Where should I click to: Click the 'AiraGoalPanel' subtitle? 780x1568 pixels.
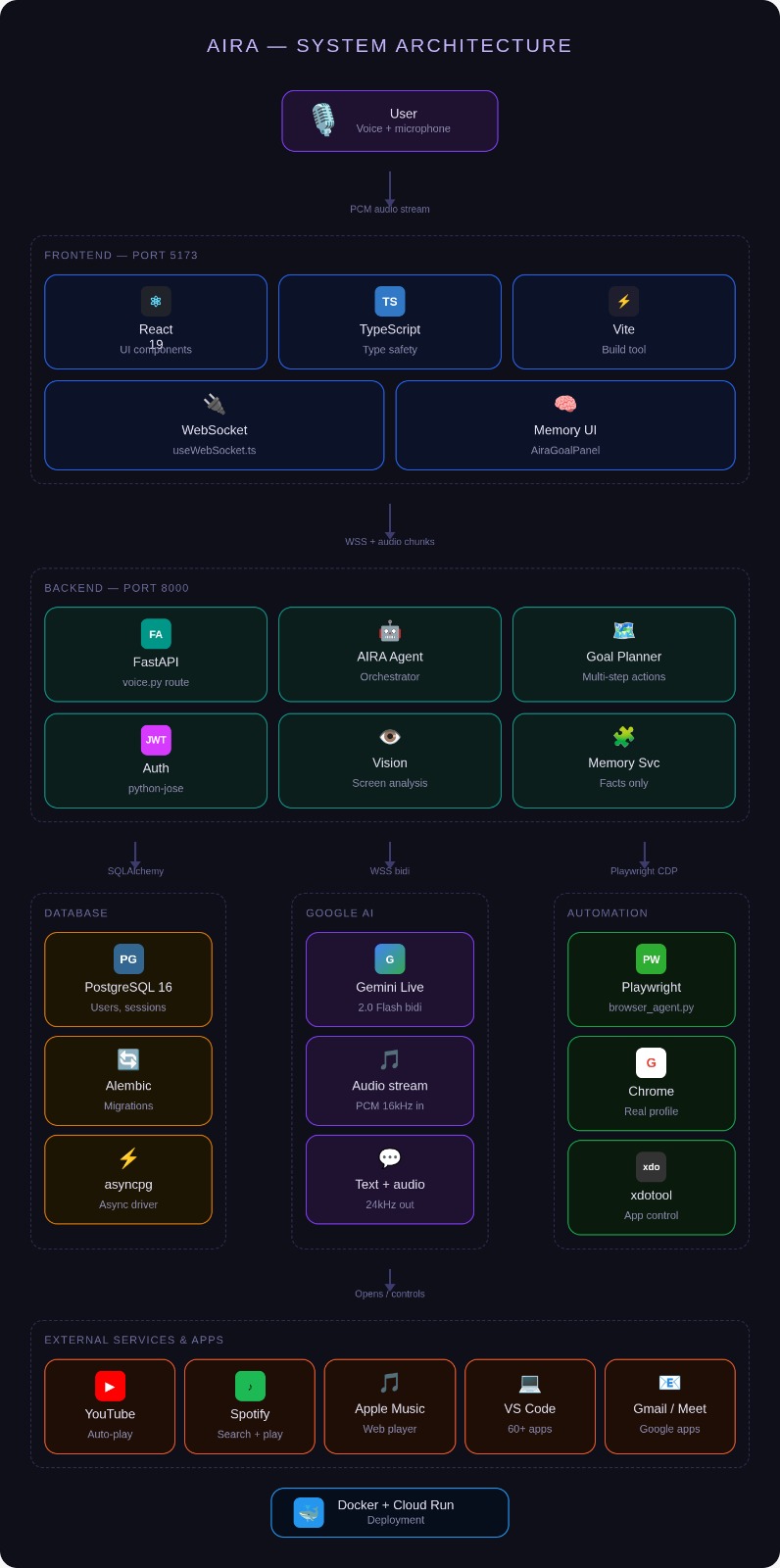click(565, 451)
